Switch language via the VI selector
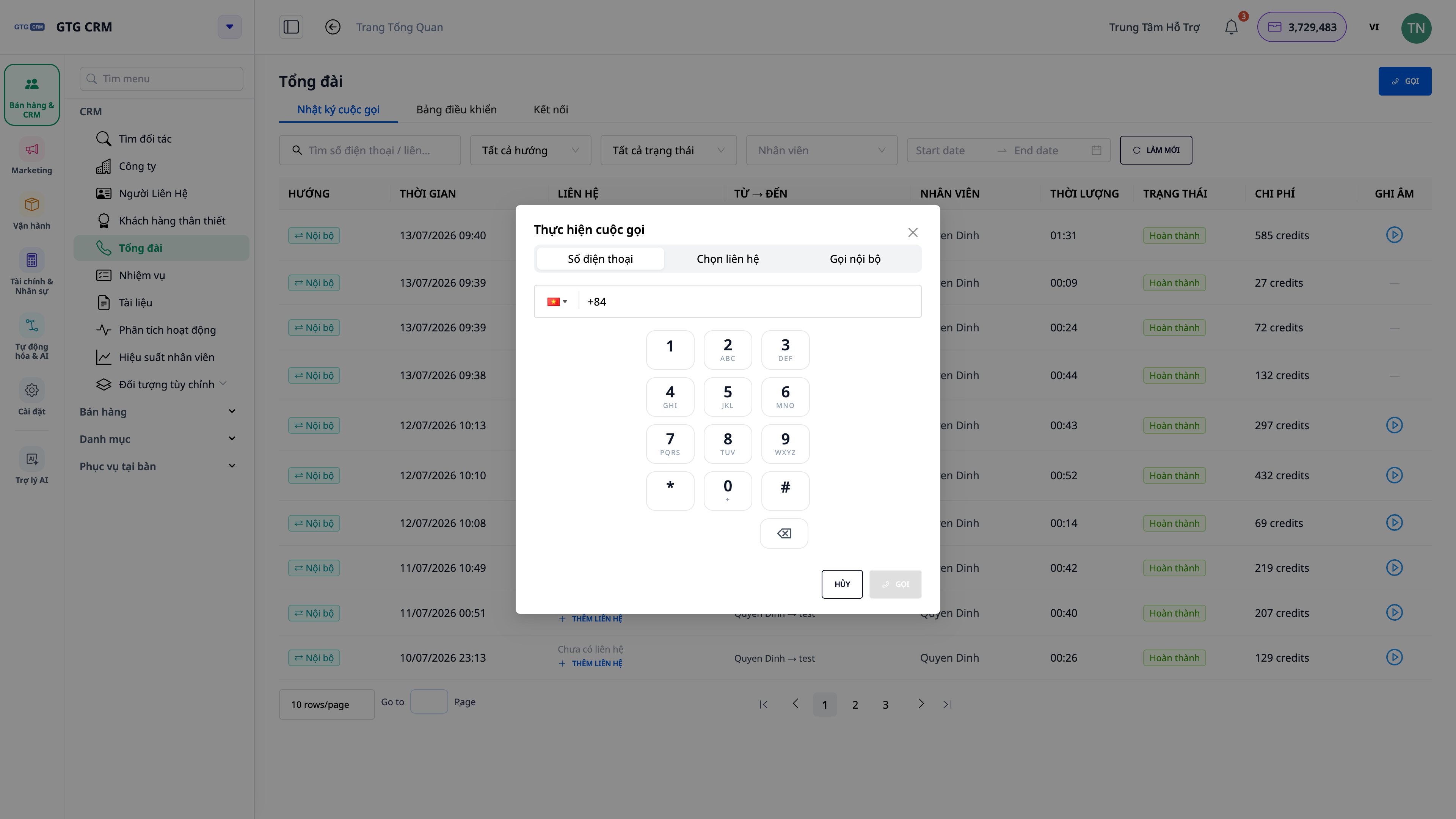1456x819 pixels. 1374,27
